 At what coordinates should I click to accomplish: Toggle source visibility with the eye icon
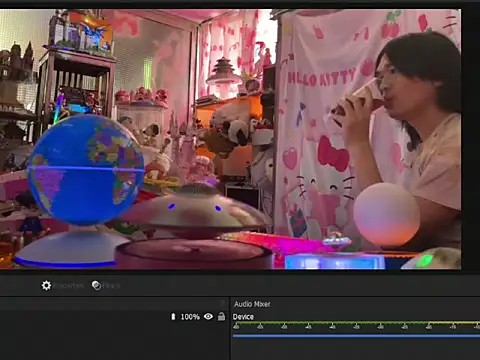(x=208, y=316)
